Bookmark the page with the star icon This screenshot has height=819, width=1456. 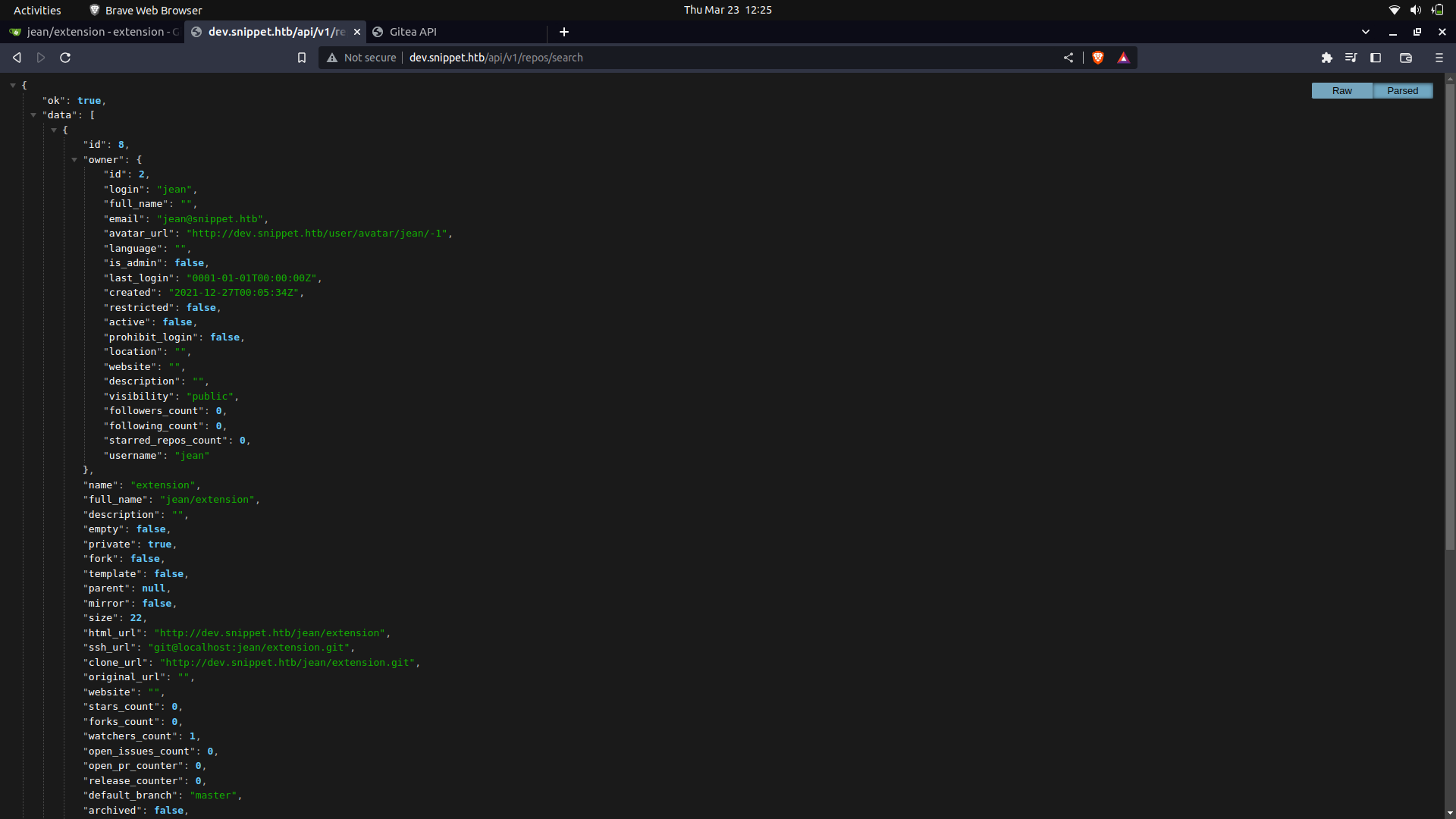pyautogui.click(x=301, y=57)
